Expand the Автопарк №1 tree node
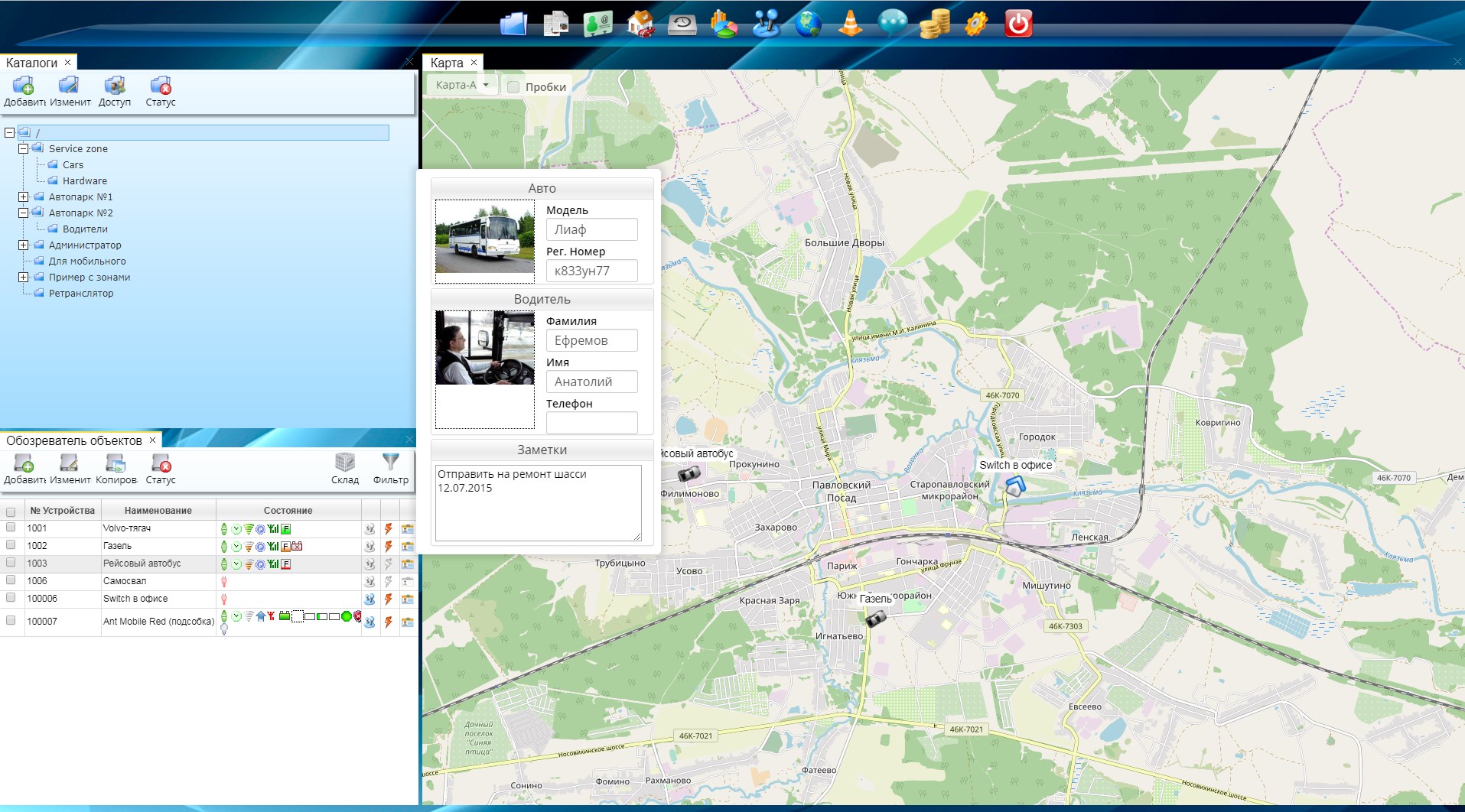Screen dimensions: 1465x812 click(x=24, y=197)
